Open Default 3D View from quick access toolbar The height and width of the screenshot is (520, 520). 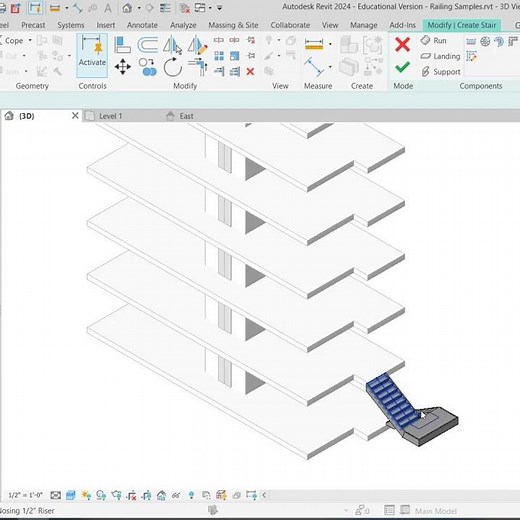pyautogui.click(x=127, y=7)
